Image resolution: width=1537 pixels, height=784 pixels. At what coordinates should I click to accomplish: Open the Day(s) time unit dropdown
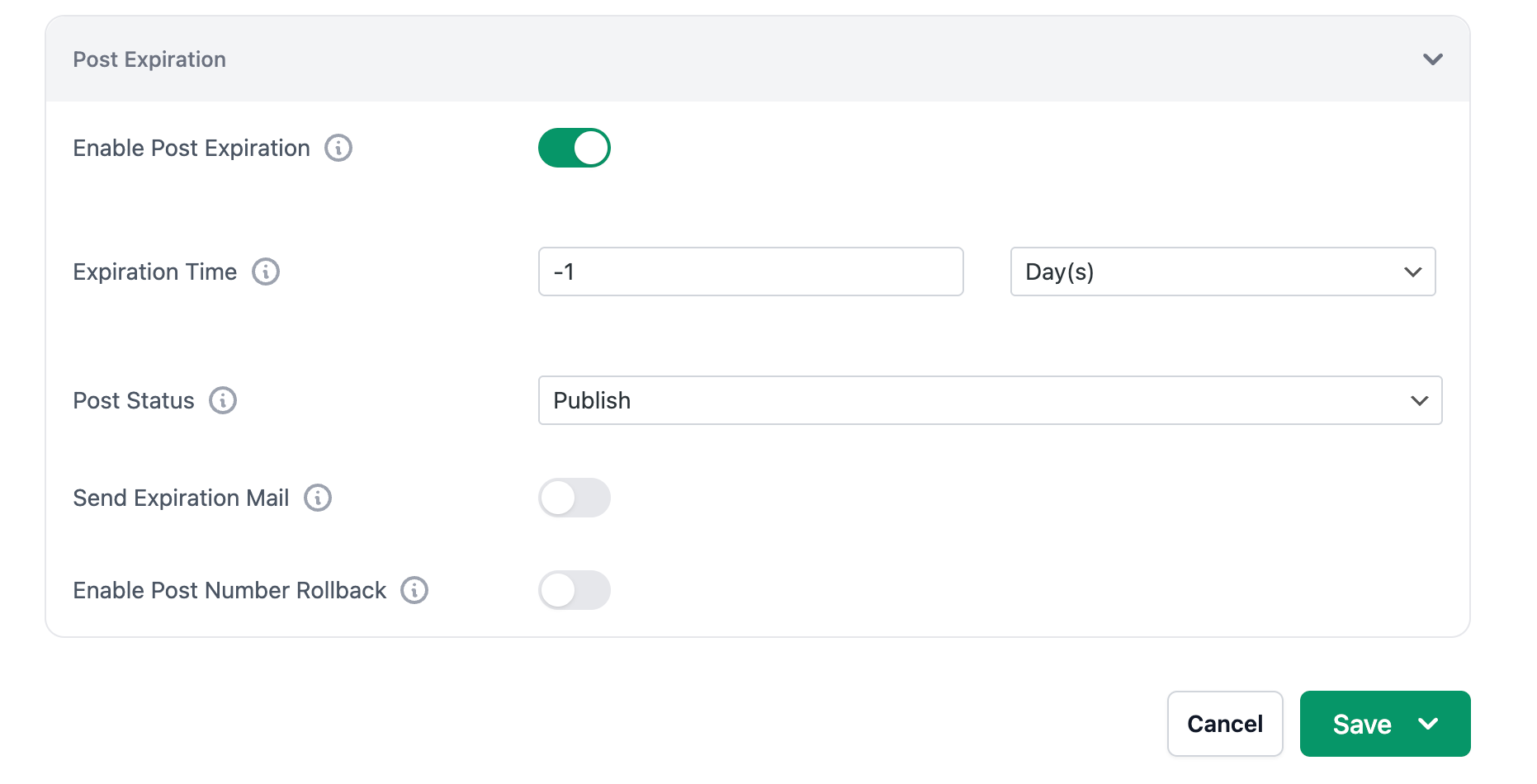1223,272
